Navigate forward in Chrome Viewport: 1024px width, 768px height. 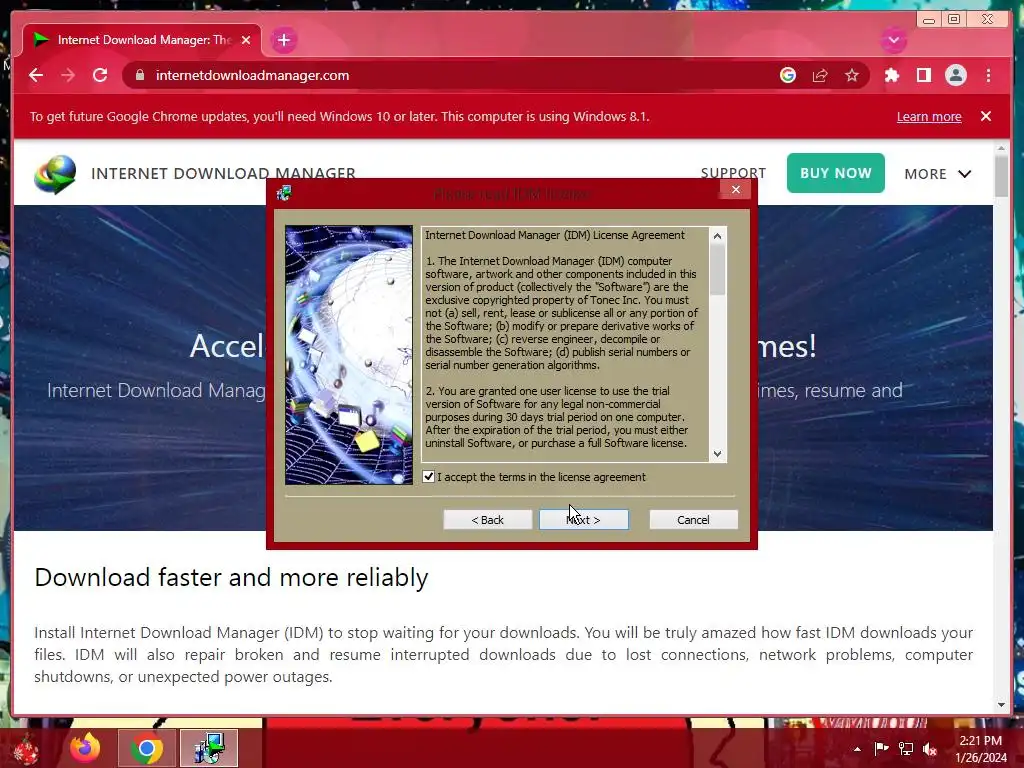pyautogui.click(x=68, y=75)
